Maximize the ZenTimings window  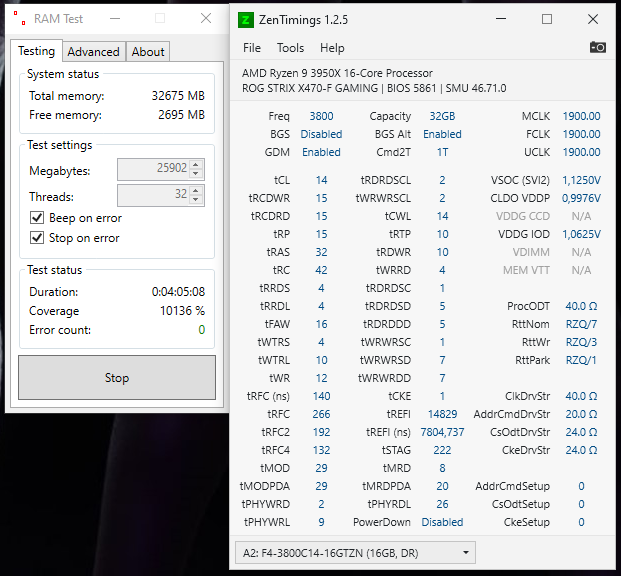pos(547,19)
